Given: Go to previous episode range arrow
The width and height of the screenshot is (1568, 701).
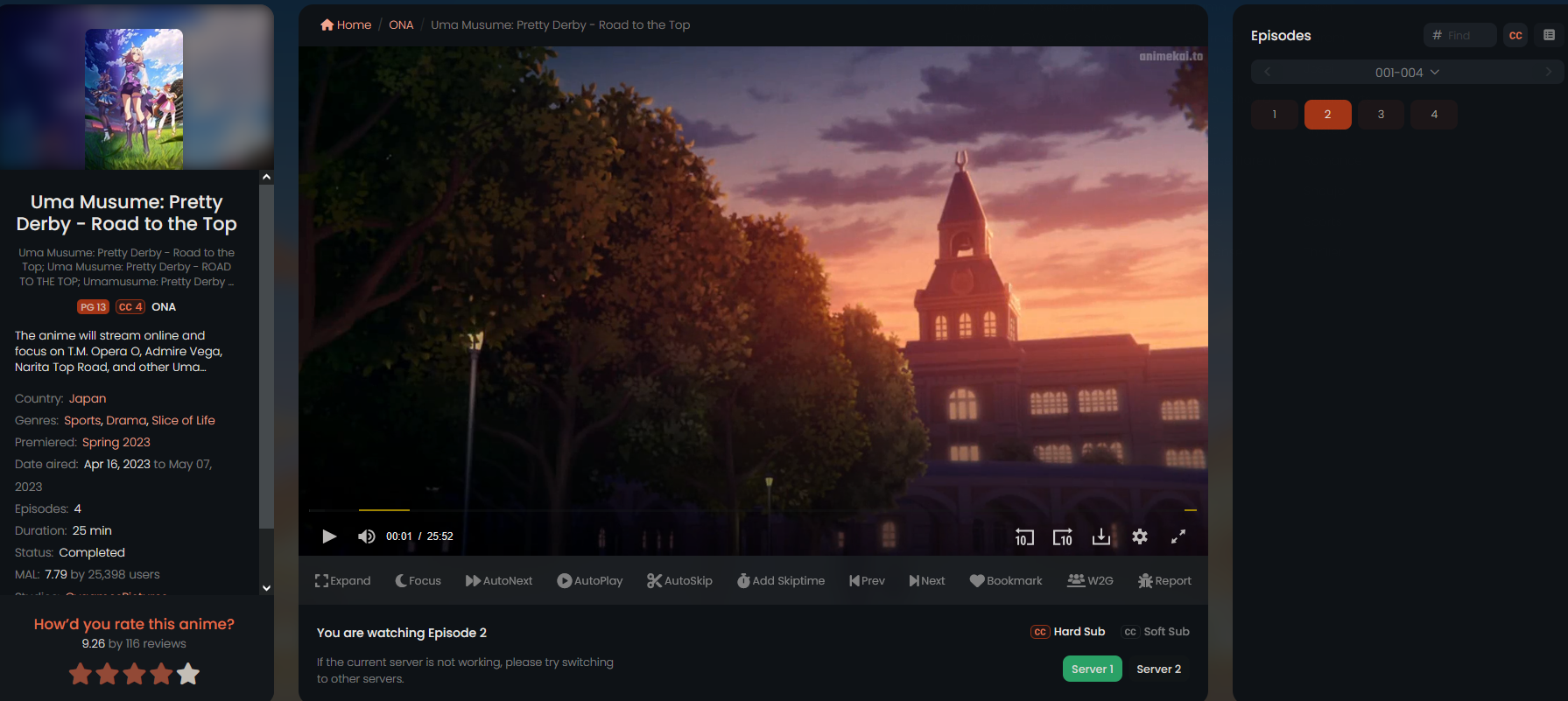Looking at the screenshot, I should pos(1267,73).
